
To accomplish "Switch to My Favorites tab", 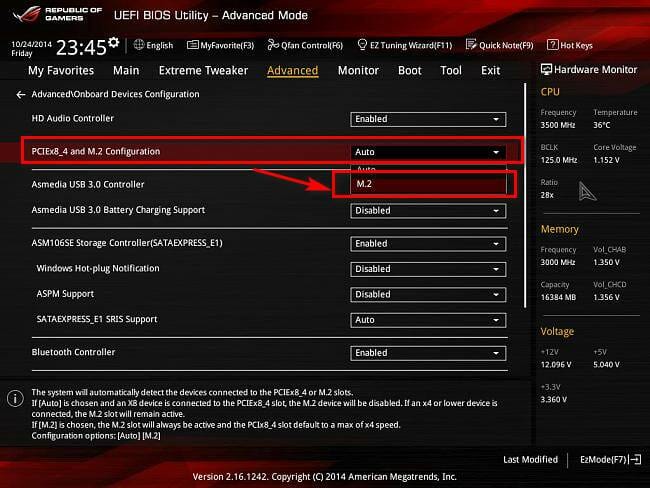I will 61,70.
